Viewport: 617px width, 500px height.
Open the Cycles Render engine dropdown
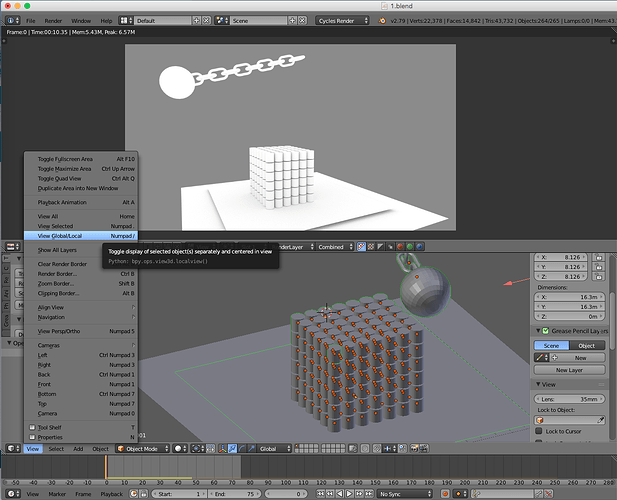(x=342, y=20)
